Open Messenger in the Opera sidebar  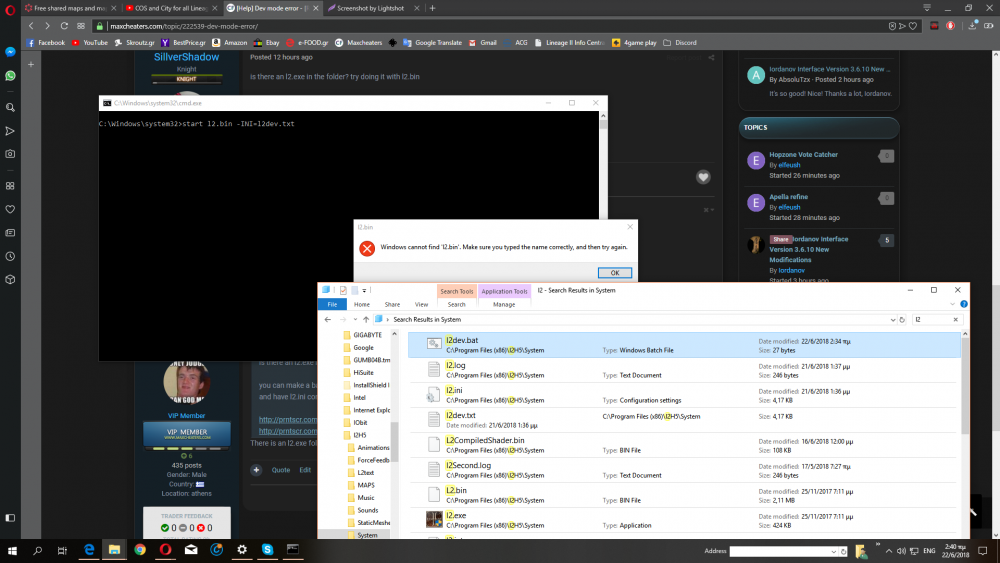pos(10,52)
